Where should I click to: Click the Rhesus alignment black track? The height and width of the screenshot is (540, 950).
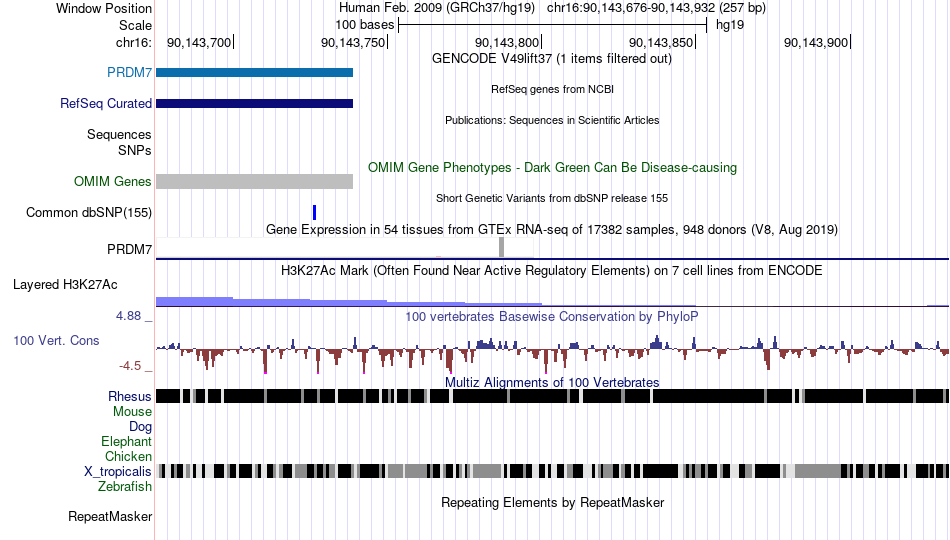tap(553, 396)
